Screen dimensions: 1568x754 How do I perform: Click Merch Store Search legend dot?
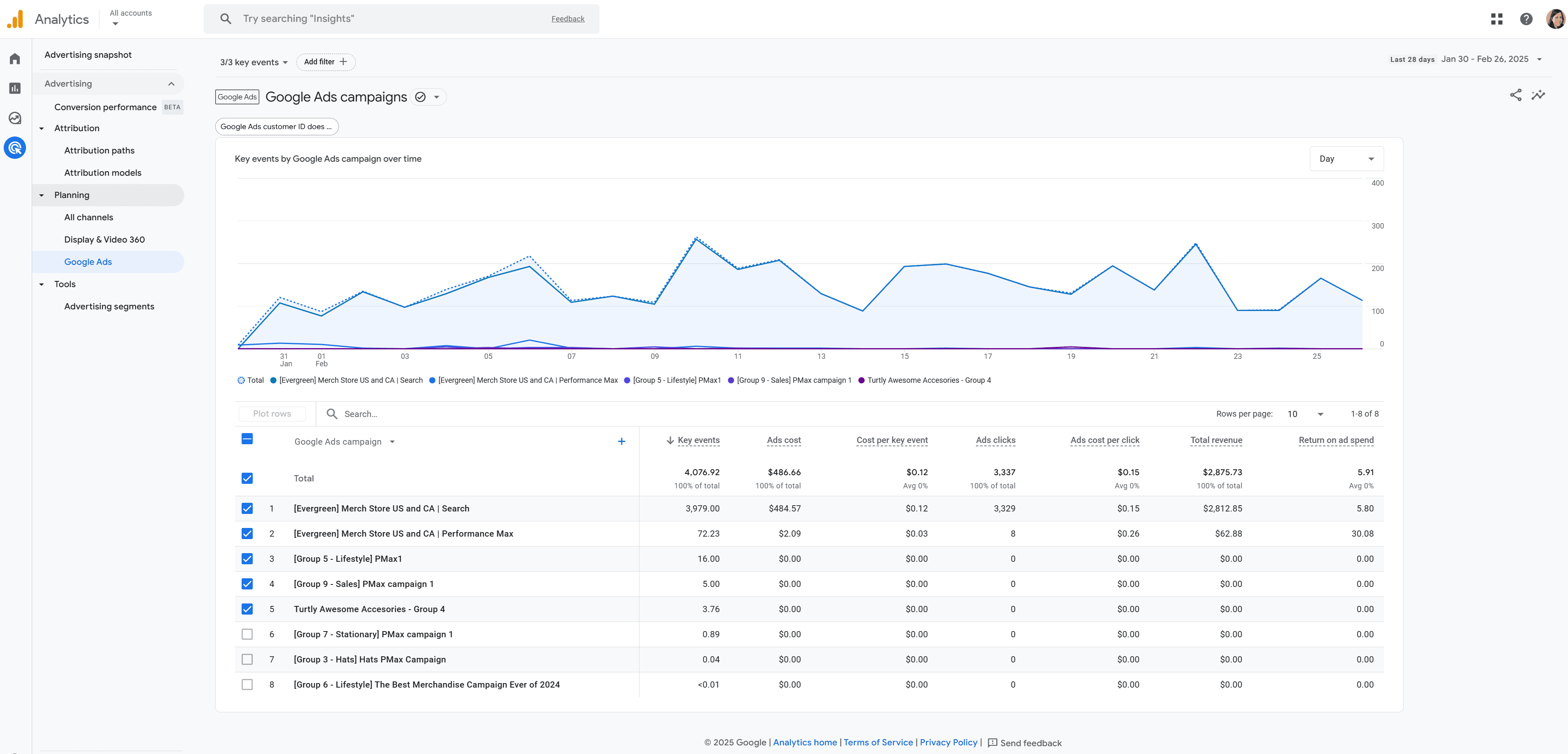pyautogui.click(x=273, y=380)
